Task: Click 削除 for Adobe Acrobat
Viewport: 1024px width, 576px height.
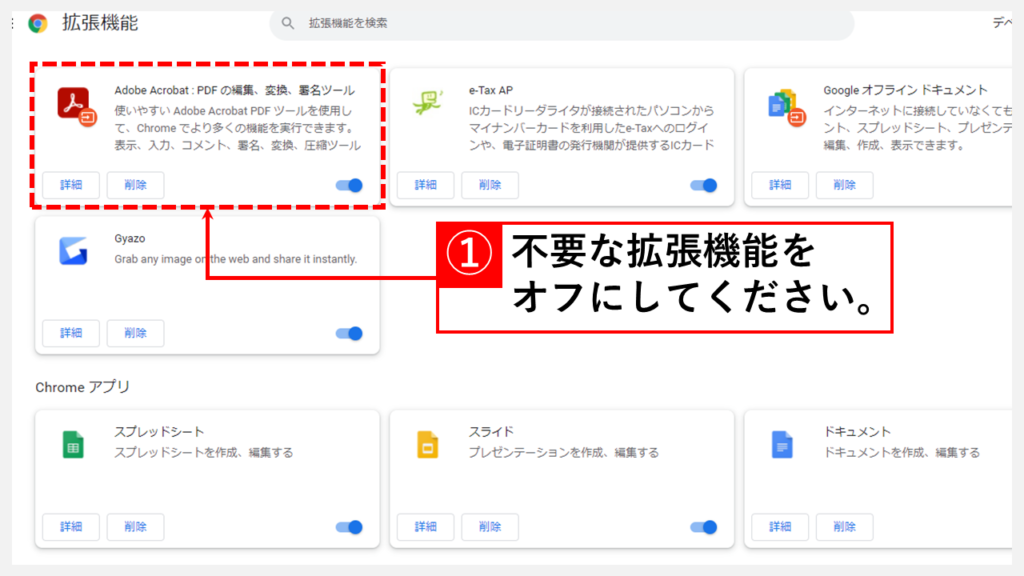Action: point(135,185)
